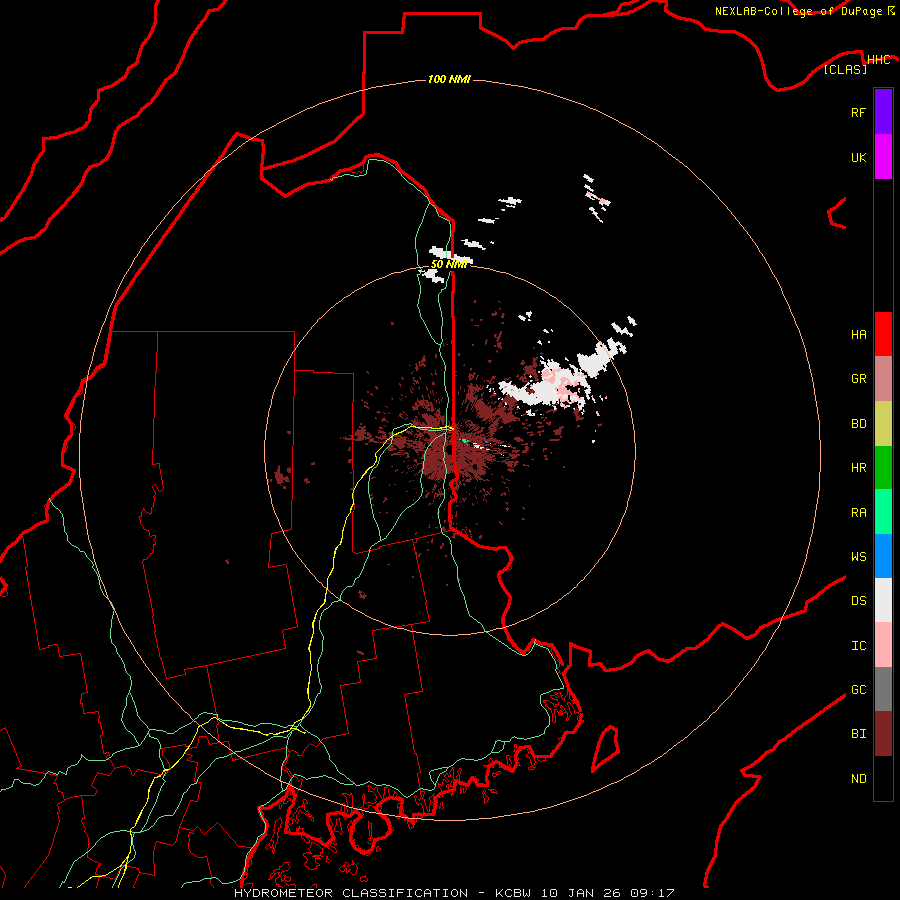Image resolution: width=900 pixels, height=900 pixels.
Task: Click the BD yellow legend swatch
Action: click(x=883, y=423)
